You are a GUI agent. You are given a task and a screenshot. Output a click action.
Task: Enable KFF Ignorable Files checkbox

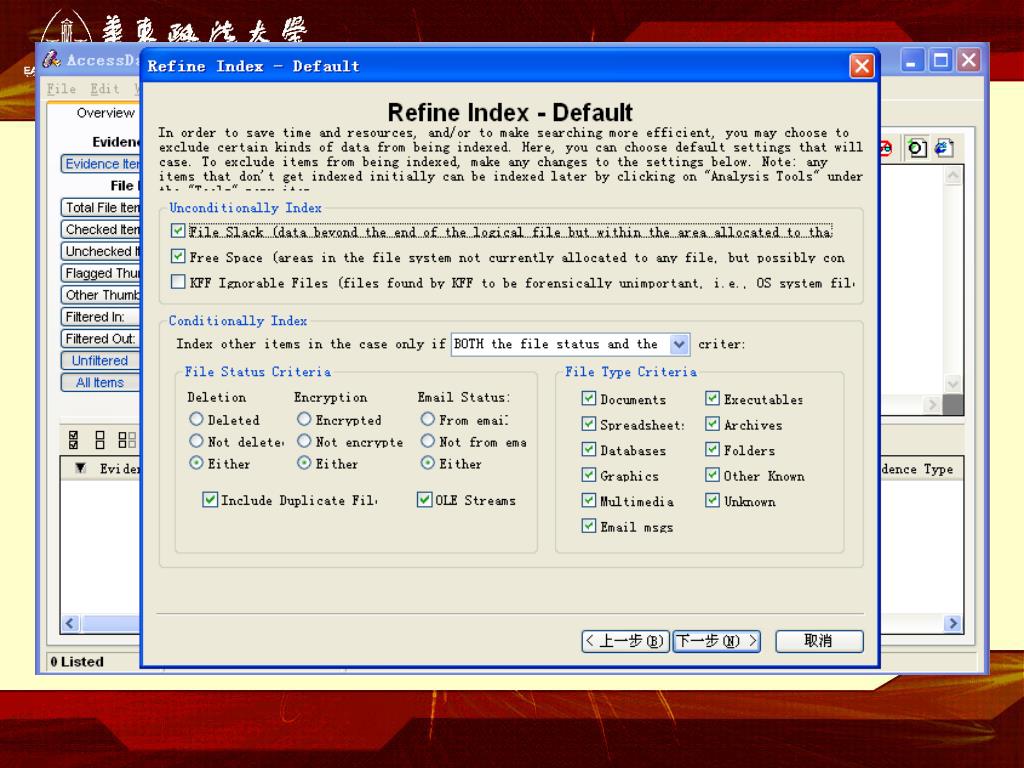(x=178, y=281)
